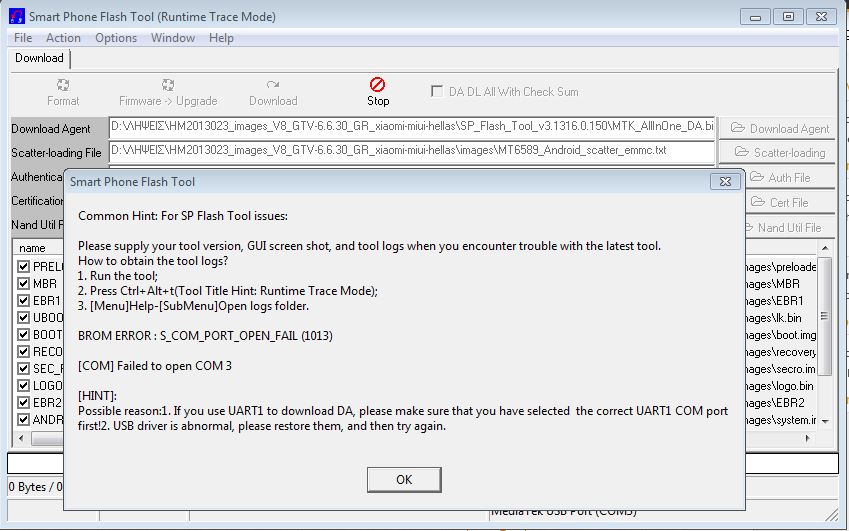Uncheck the LOGO partition checkbox
This screenshot has height=531, width=849.
click(x=23, y=385)
